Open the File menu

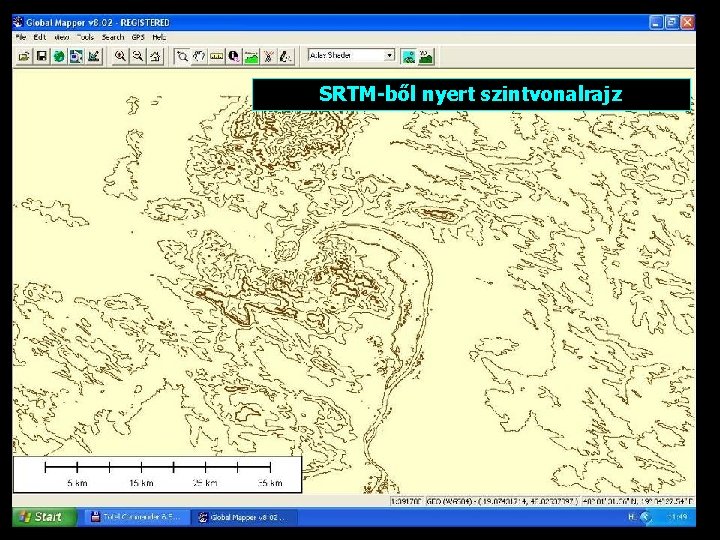coord(21,37)
